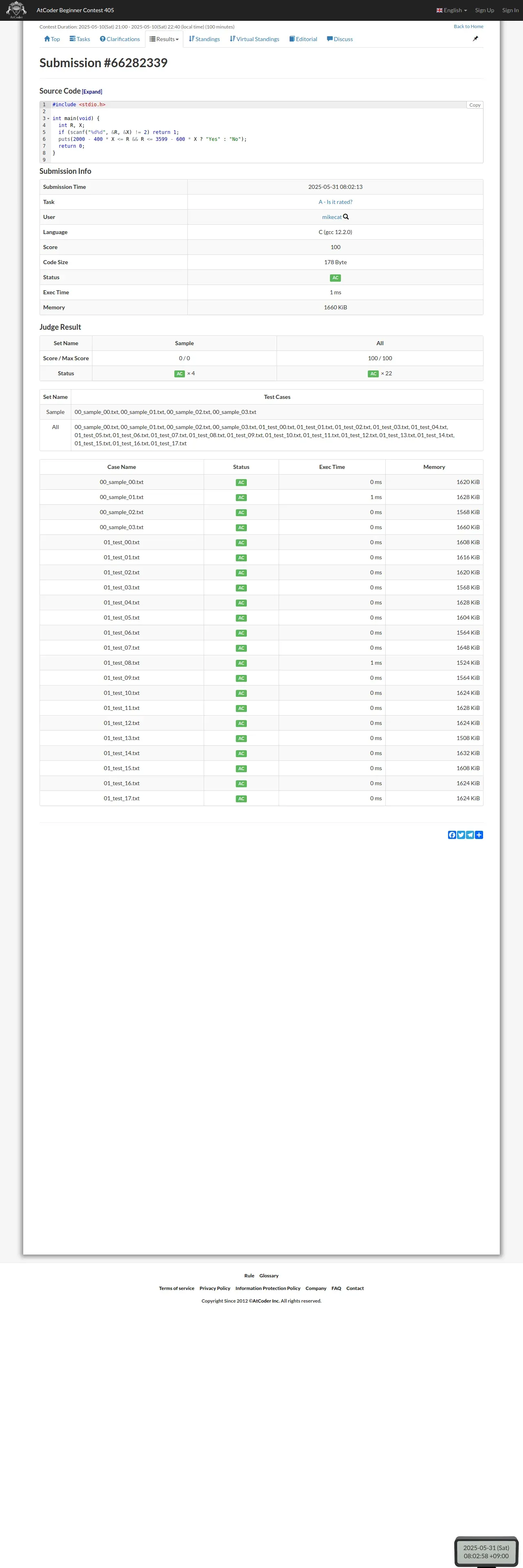Click the 0 / 0 sample score cell
Image resolution: width=523 pixels, height=1568 pixels.
[x=185, y=359]
